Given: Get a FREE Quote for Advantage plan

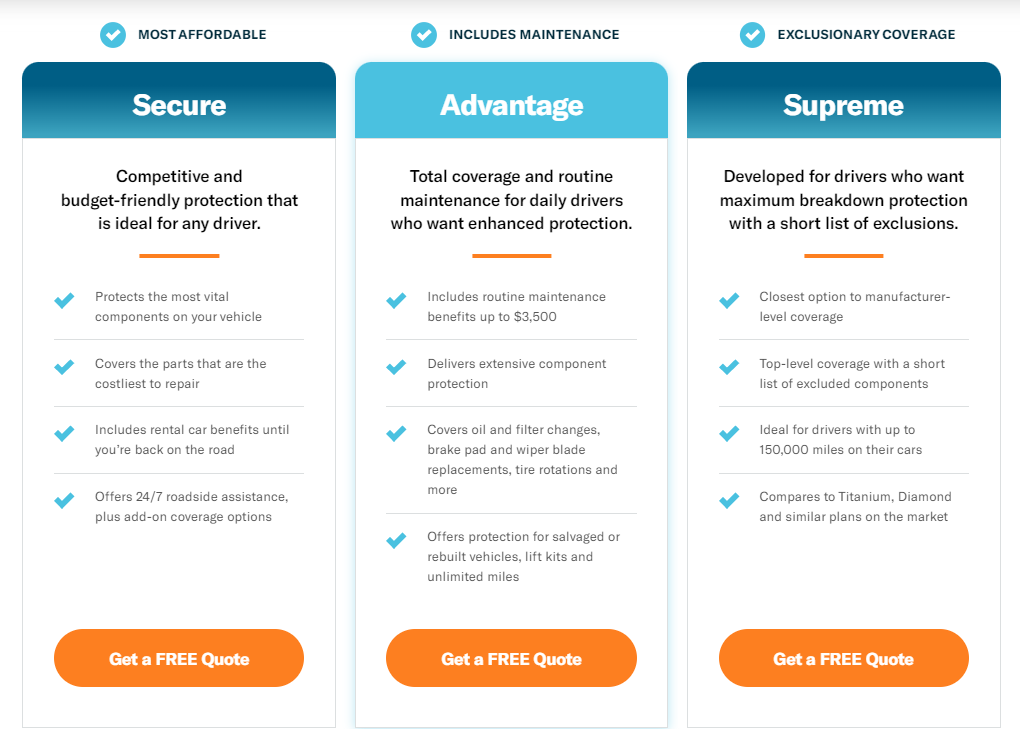Looking at the screenshot, I should (x=511, y=658).
